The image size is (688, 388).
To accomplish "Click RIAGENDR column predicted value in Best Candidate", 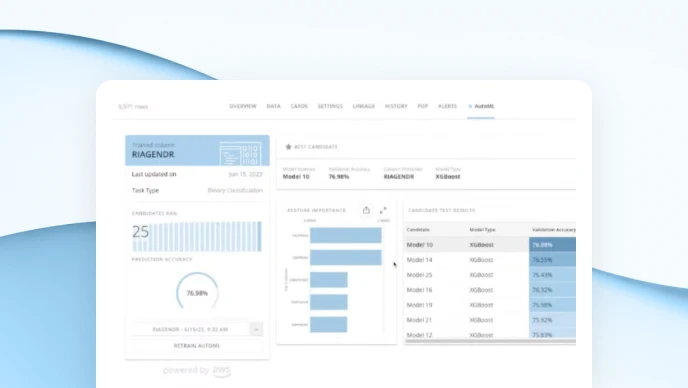I will coord(399,176).
